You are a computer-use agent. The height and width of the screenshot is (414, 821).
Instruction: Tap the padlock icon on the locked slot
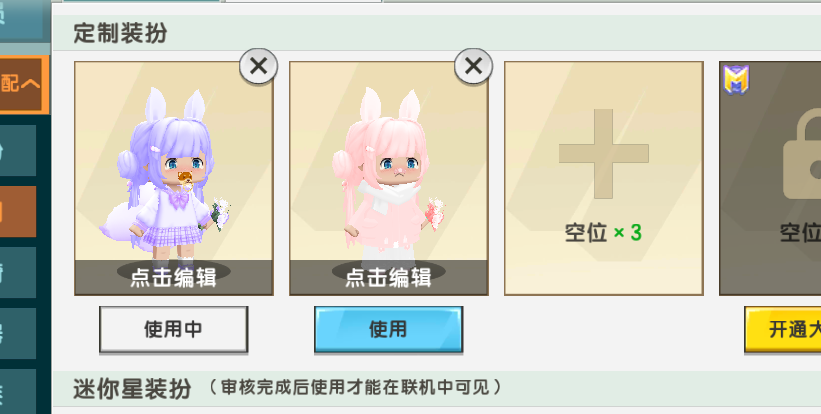[x=802, y=153]
